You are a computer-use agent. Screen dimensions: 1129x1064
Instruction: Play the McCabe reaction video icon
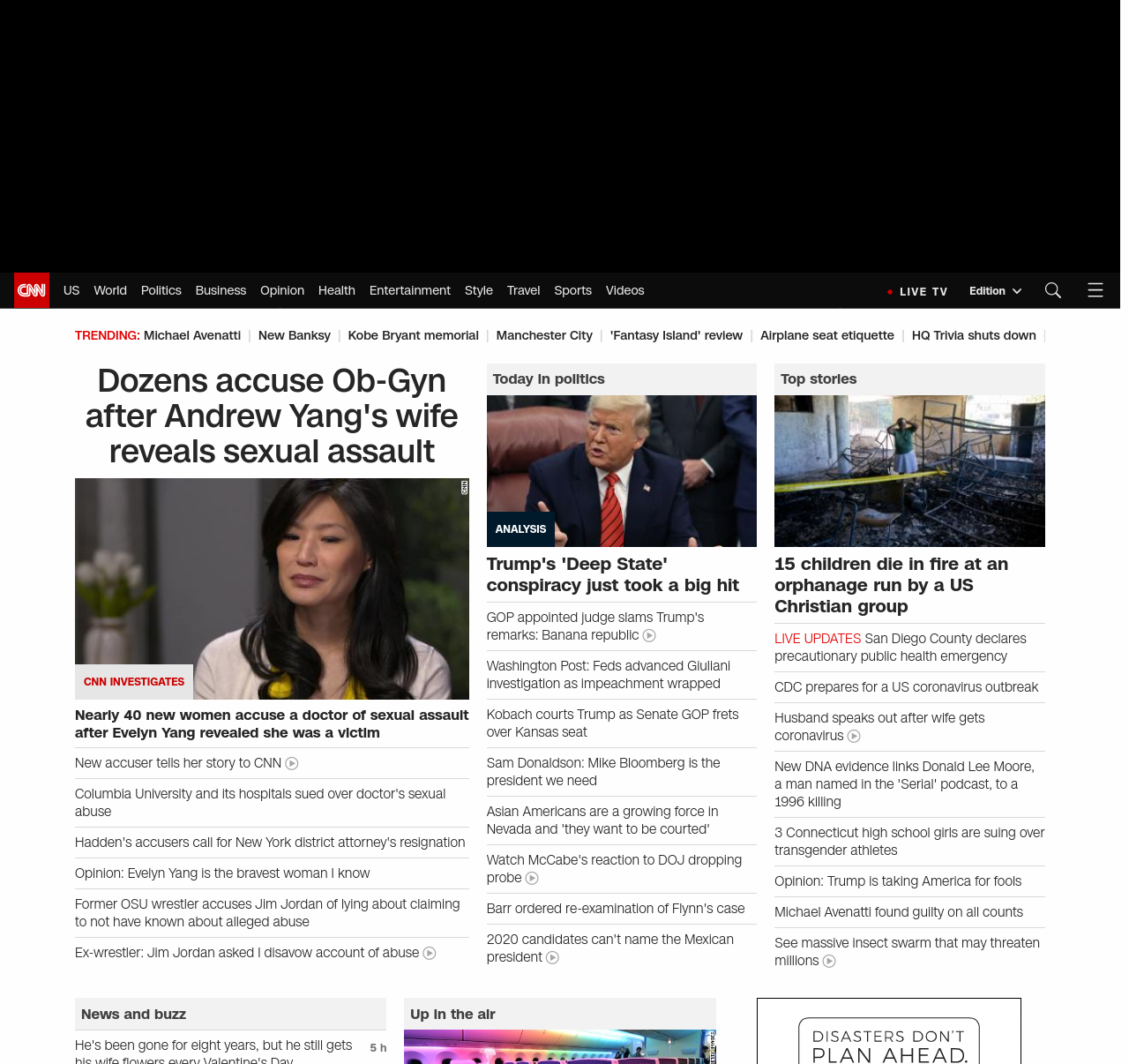(532, 879)
